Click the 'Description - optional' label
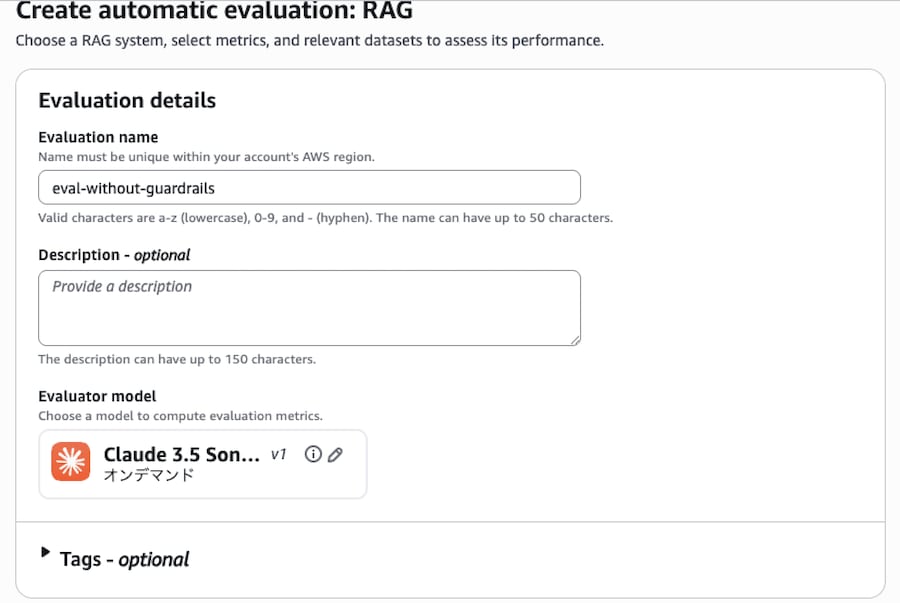 114,255
